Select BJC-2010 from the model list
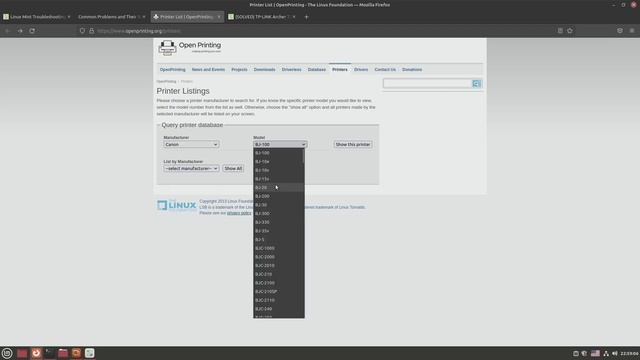This screenshot has height=360, width=640. click(x=278, y=266)
